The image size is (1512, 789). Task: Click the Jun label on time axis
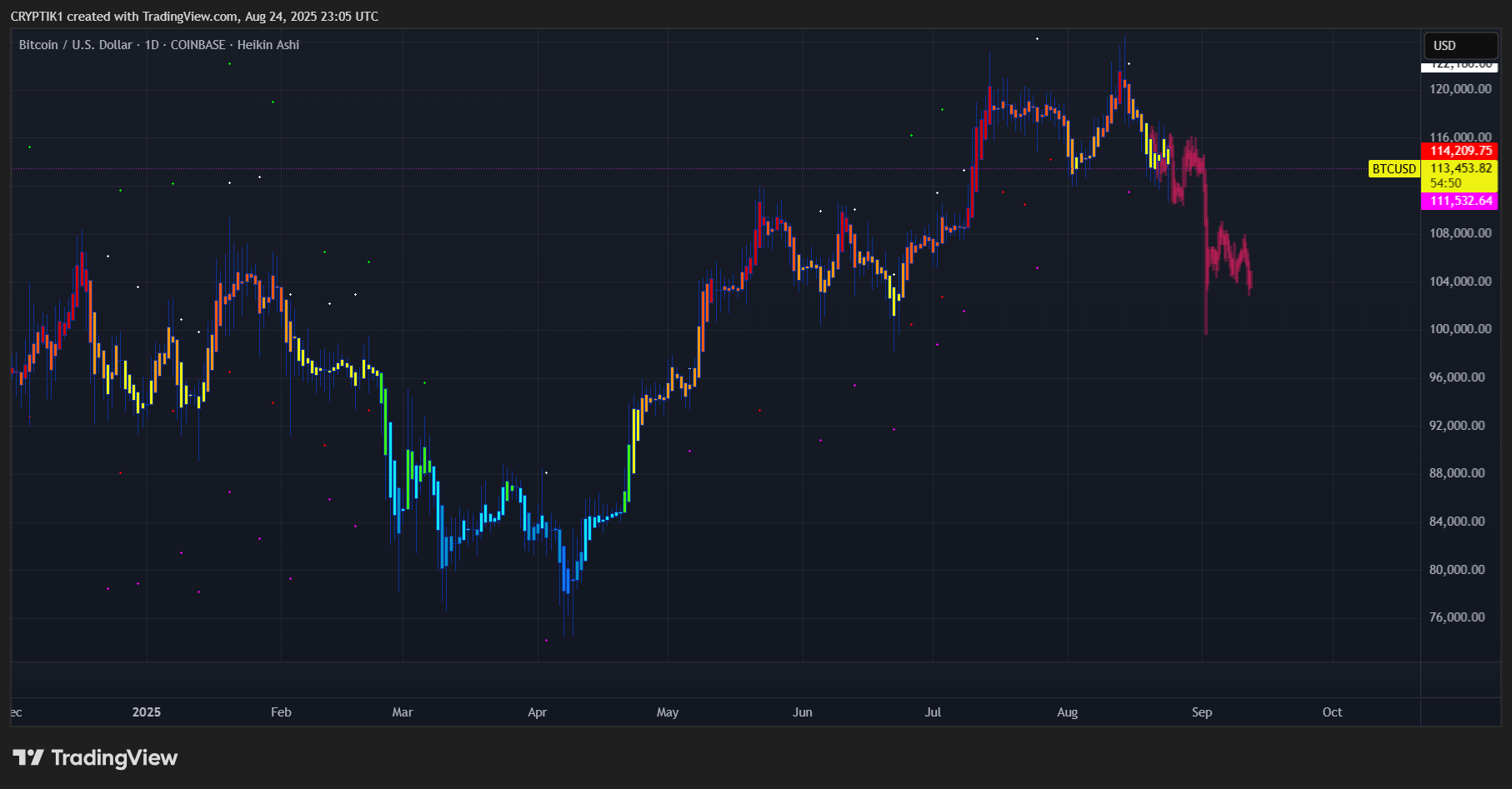pos(803,712)
